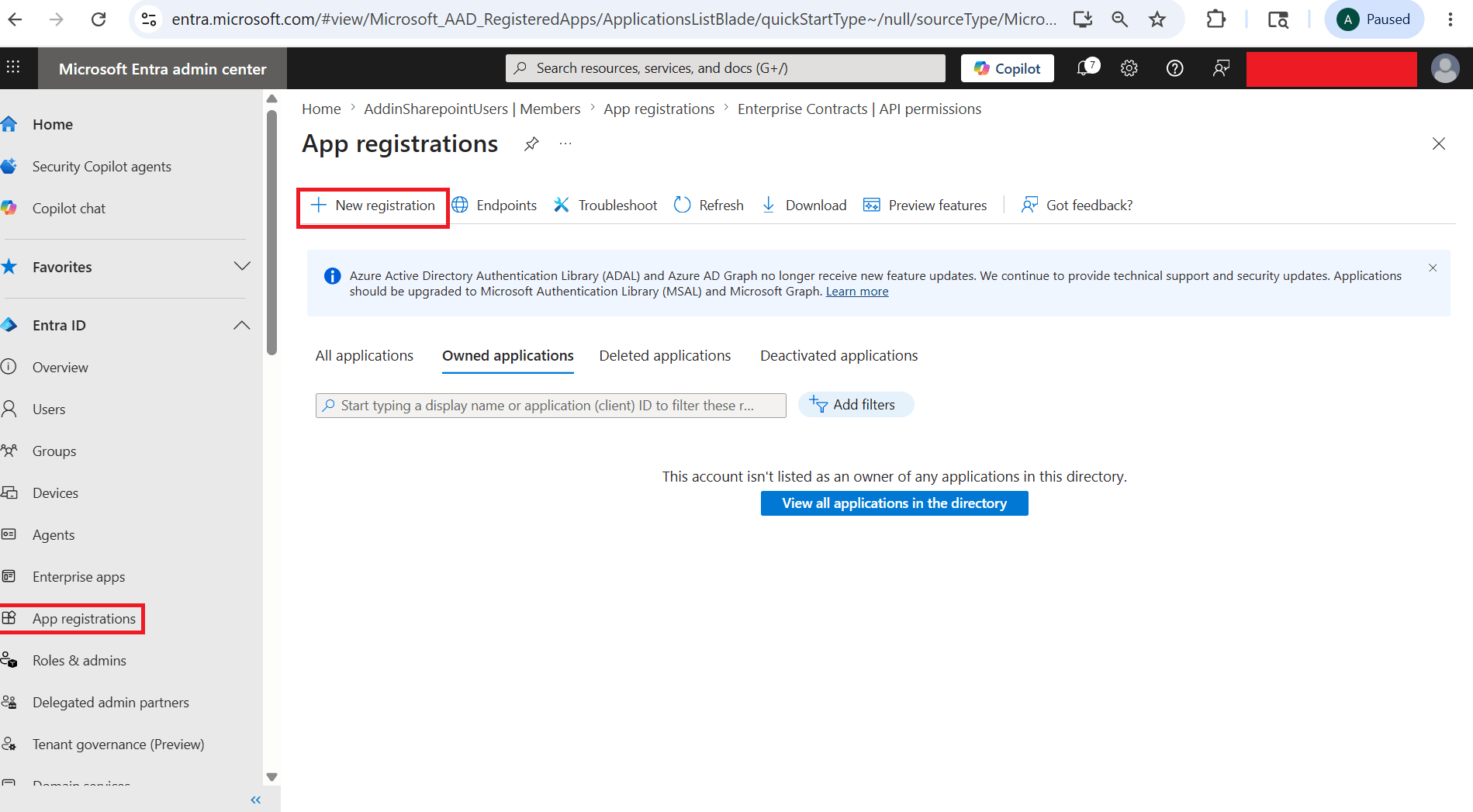Go back with browser back arrow
The width and height of the screenshot is (1473, 812).
15,19
